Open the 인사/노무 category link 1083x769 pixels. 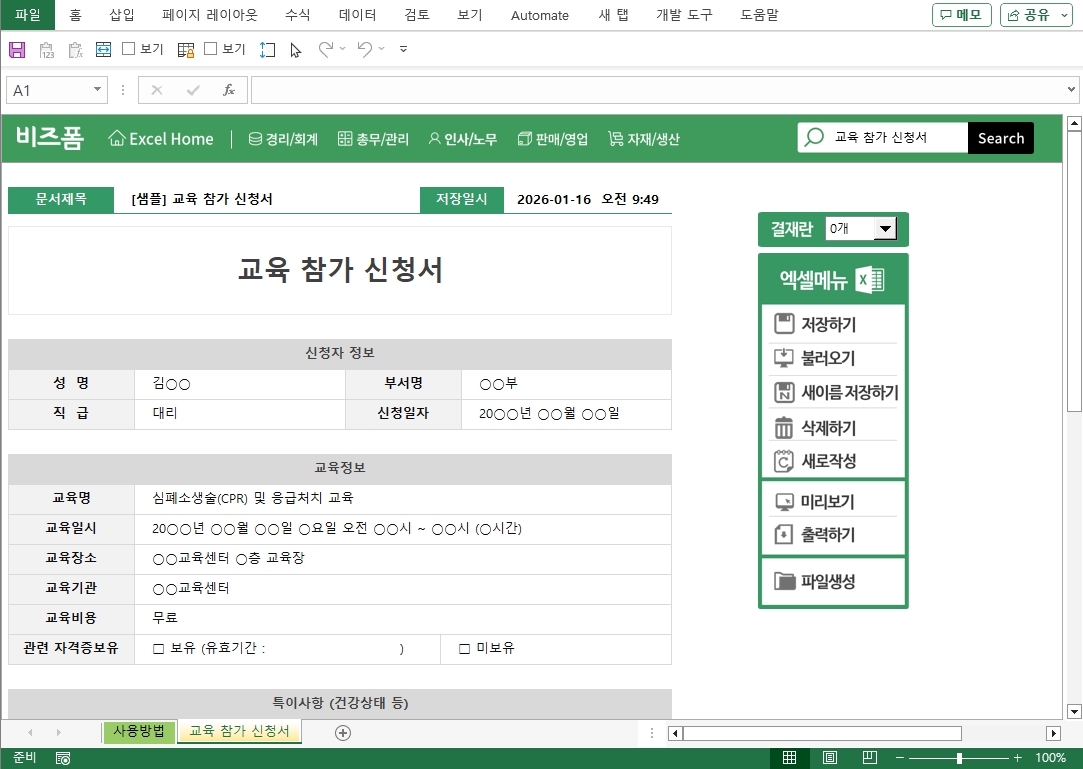pyautogui.click(x=462, y=139)
